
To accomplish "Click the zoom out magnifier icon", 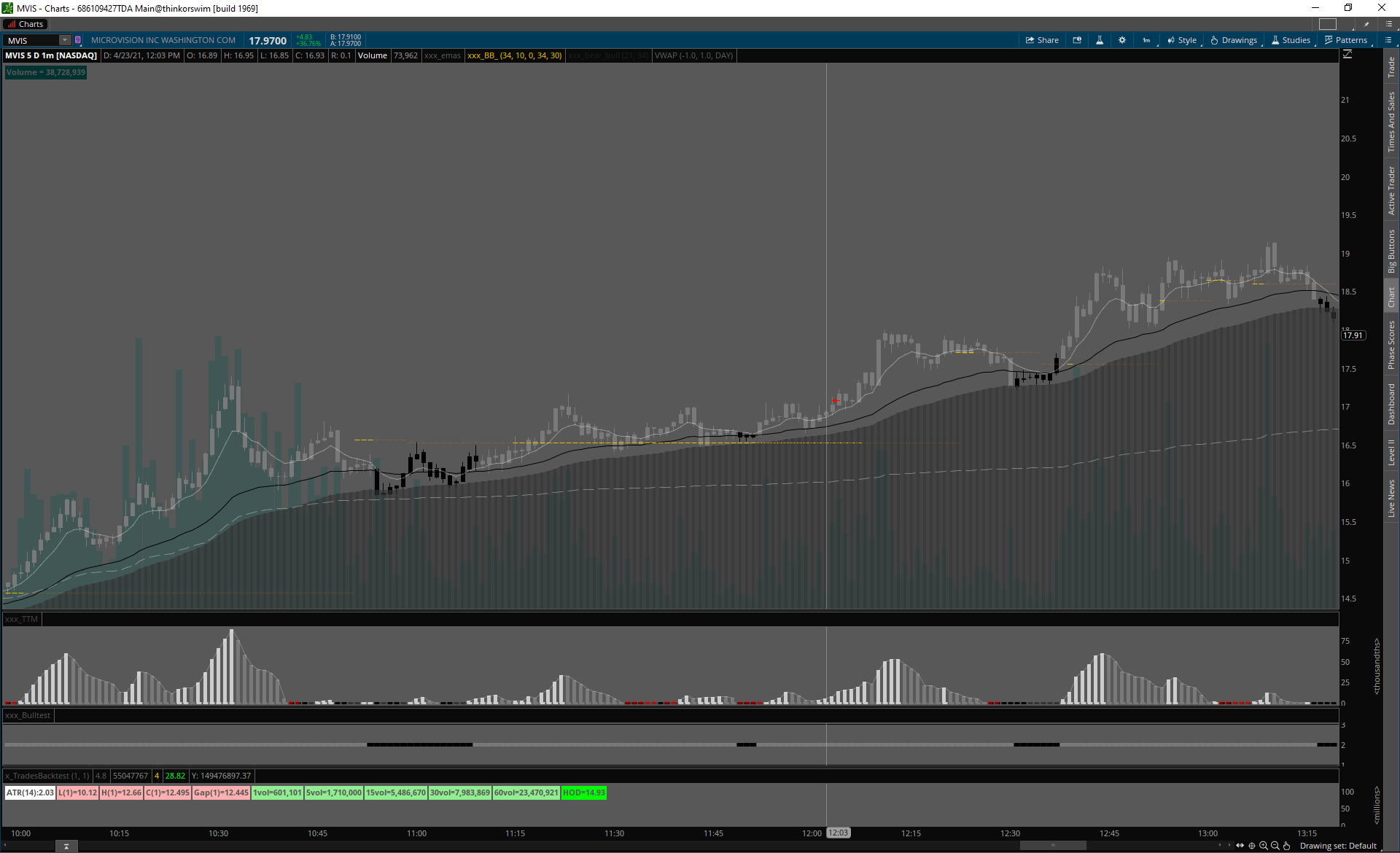I will pyautogui.click(x=1275, y=846).
